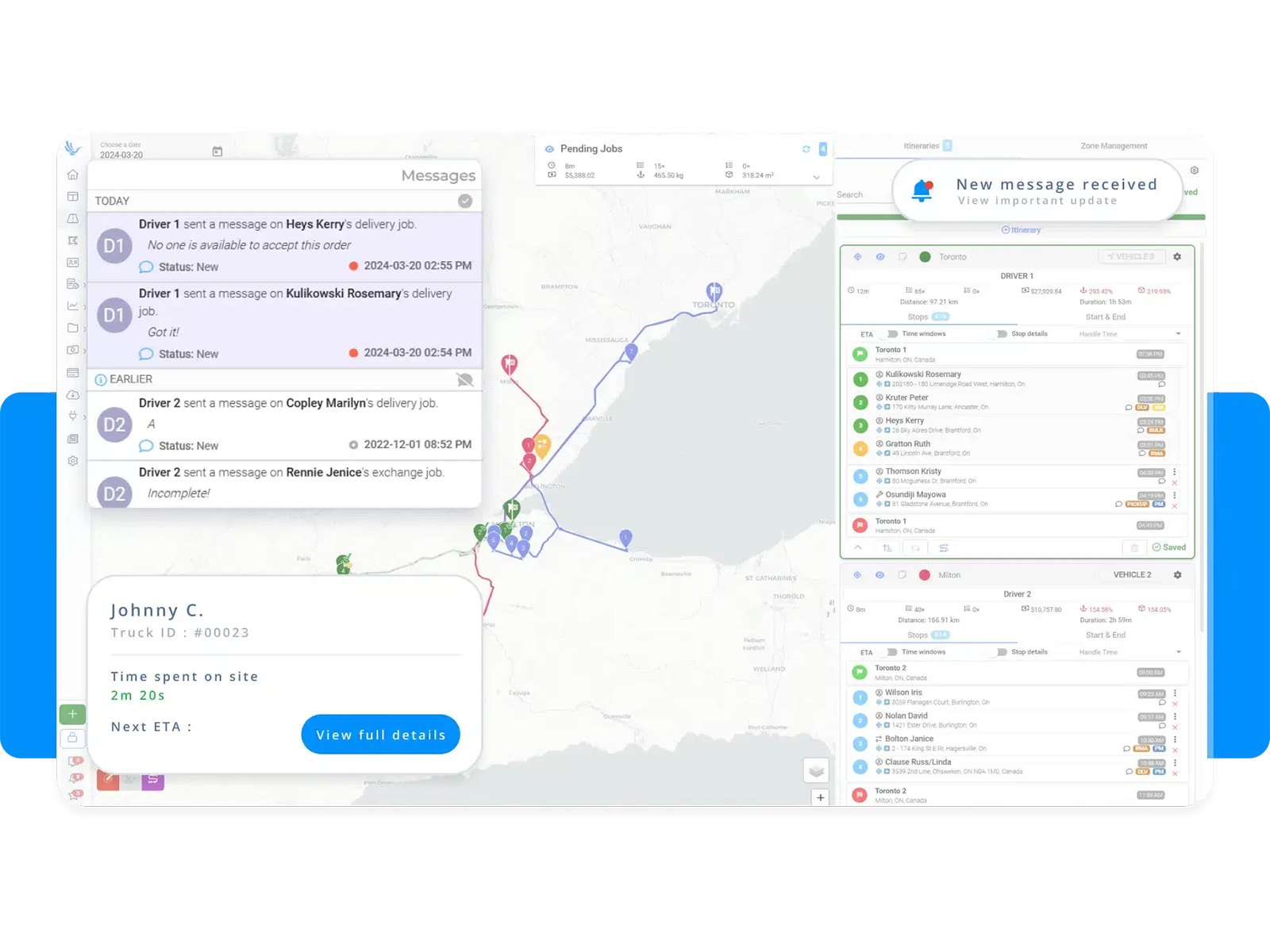
Task: Open the Start & End tab for Driver 1
Action: 1106,317
